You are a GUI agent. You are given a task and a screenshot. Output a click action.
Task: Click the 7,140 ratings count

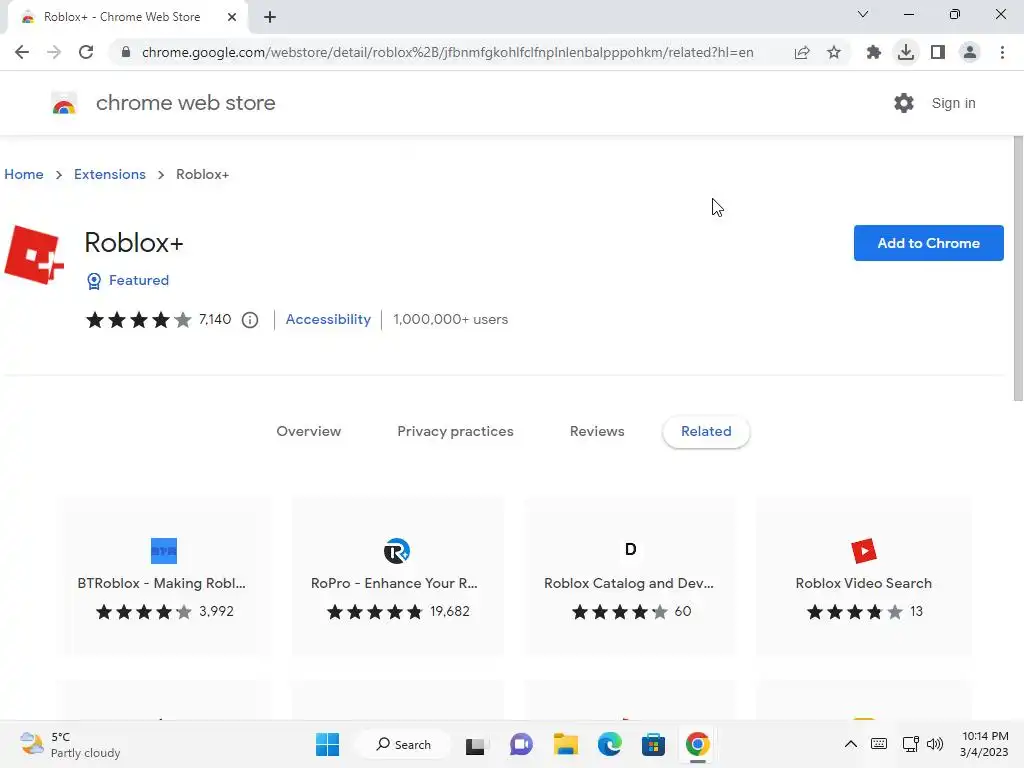pyautogui.click(x=215, y=319)
